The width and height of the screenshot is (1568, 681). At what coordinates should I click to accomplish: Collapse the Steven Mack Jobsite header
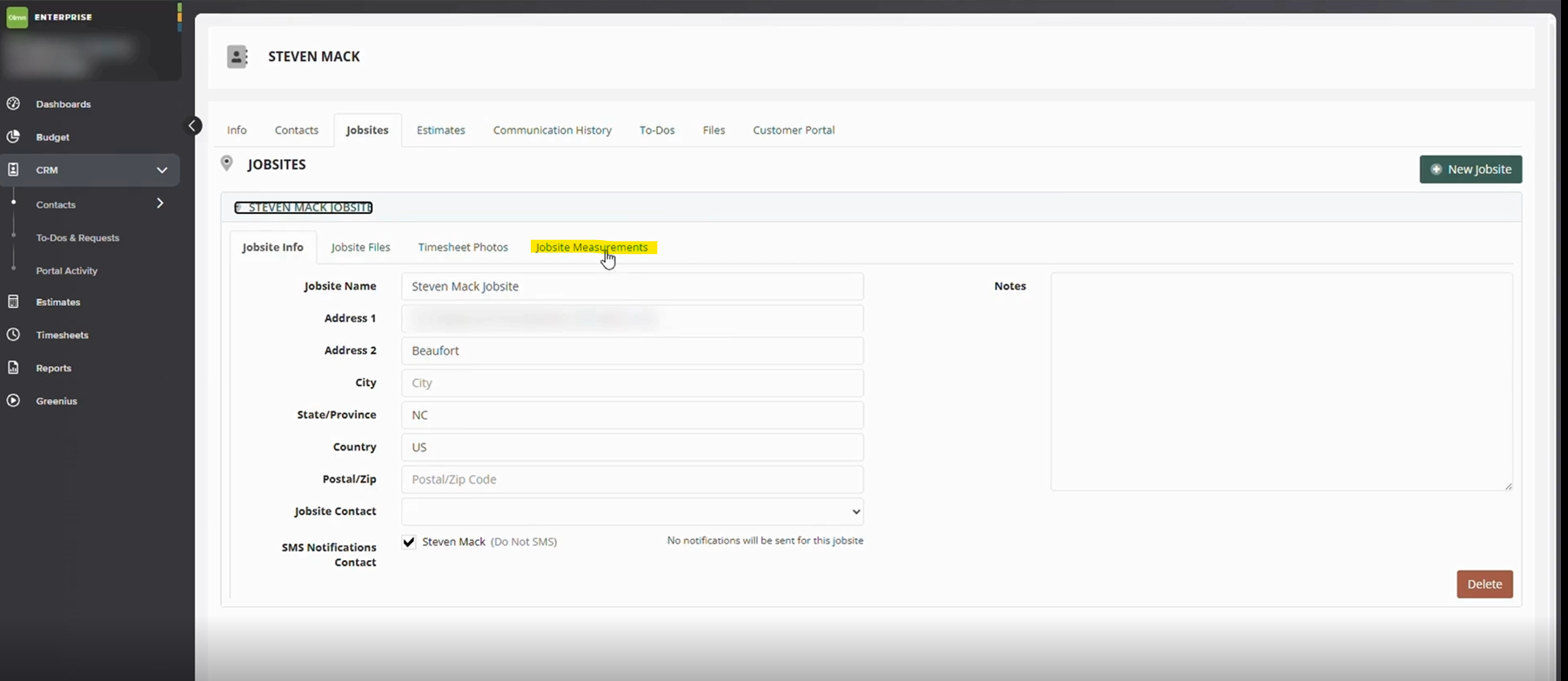304,207
